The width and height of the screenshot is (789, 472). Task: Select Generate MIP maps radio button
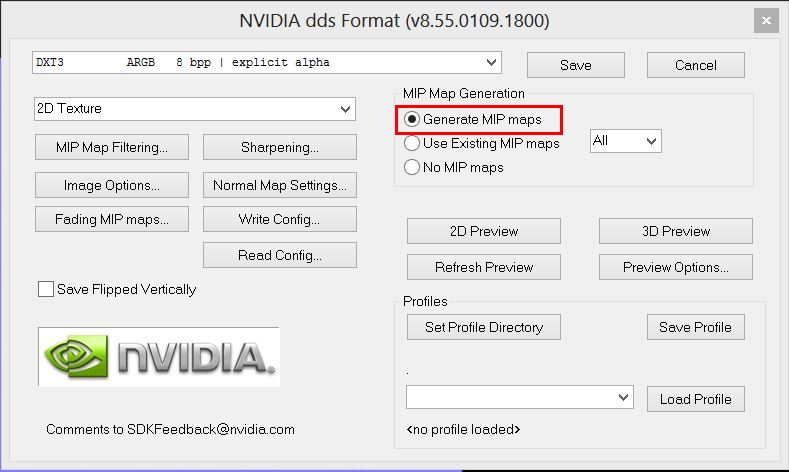tap(412, 119)
